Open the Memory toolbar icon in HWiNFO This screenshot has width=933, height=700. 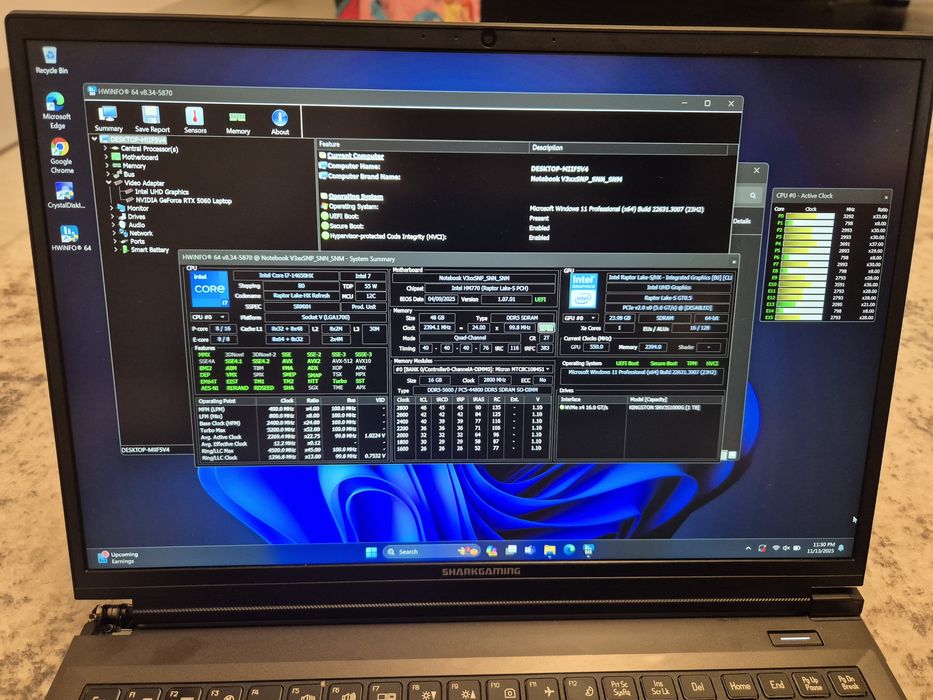pos(237,123)
